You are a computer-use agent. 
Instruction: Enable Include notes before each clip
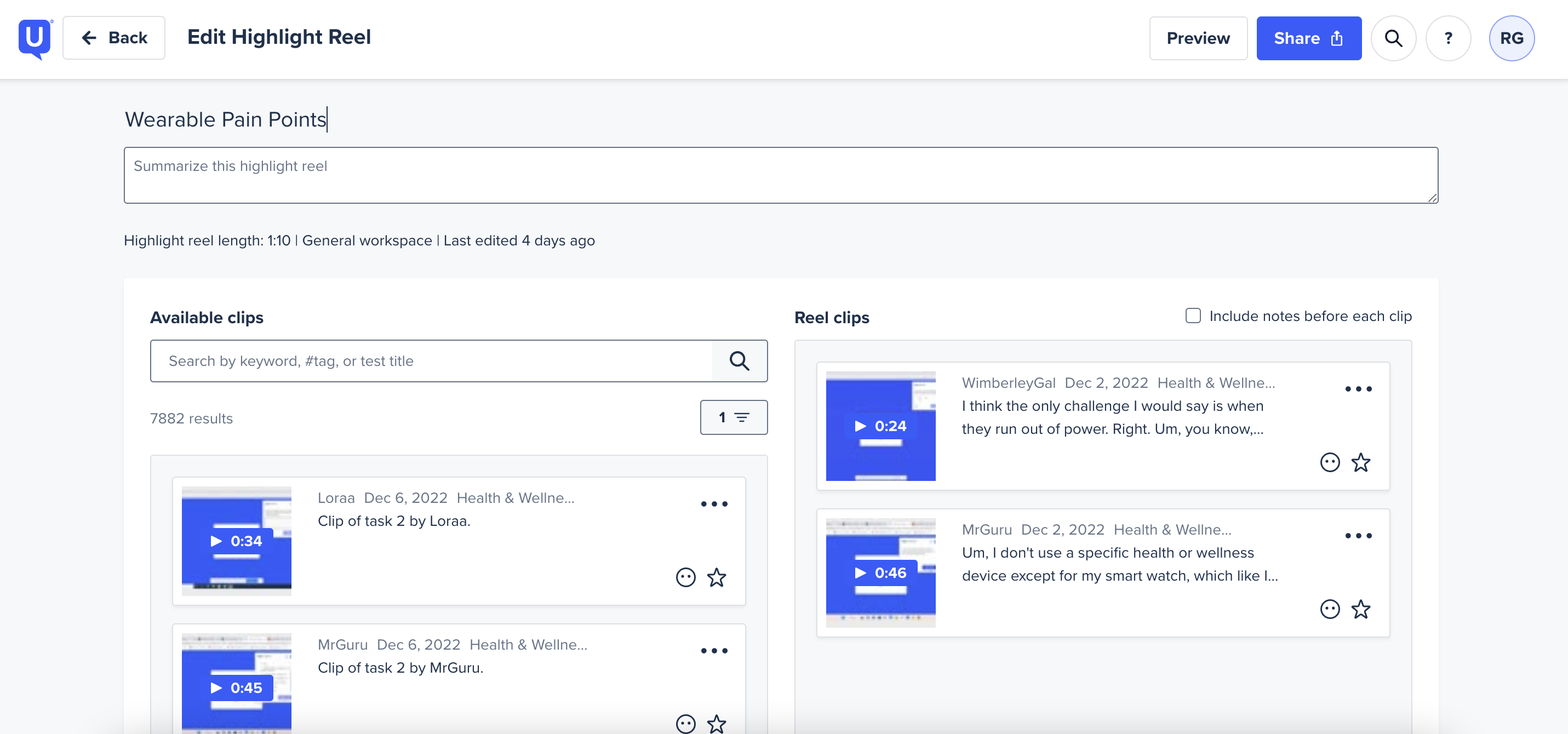coord(1192,316)
